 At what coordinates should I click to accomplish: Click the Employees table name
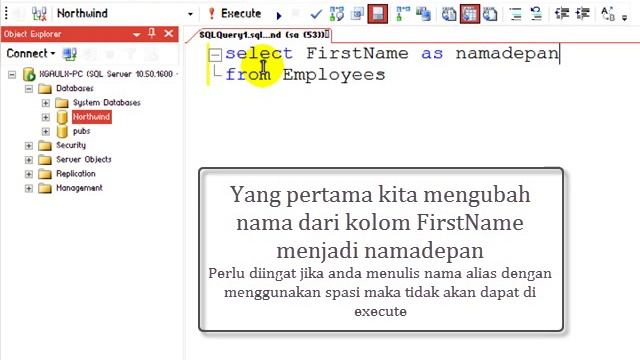(333, 75)
